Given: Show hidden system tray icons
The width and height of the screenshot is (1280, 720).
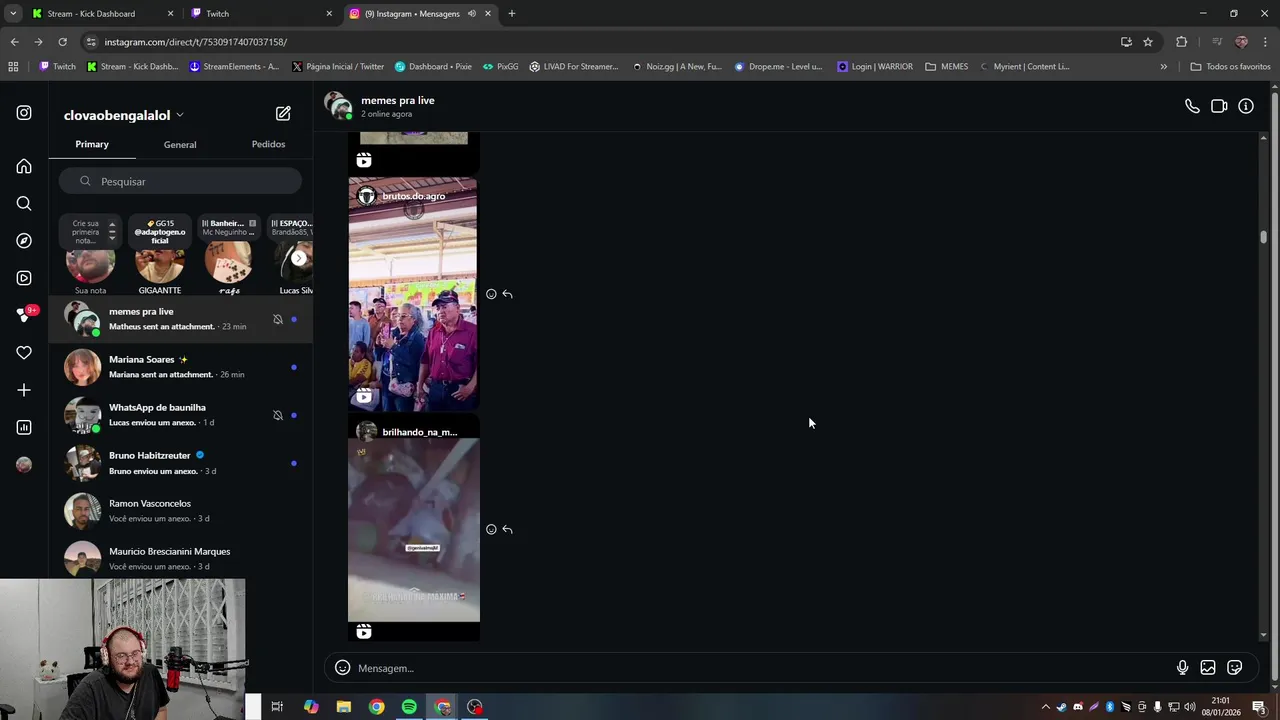Looking at the screenshot, I should pos(1045,707).
